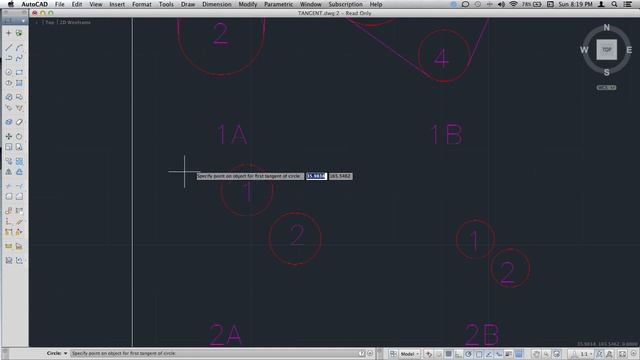Click E on the ViewCube compass
The height and width of the screenshot is (360, 640).
pyautogui.click(x=629, y=50)
